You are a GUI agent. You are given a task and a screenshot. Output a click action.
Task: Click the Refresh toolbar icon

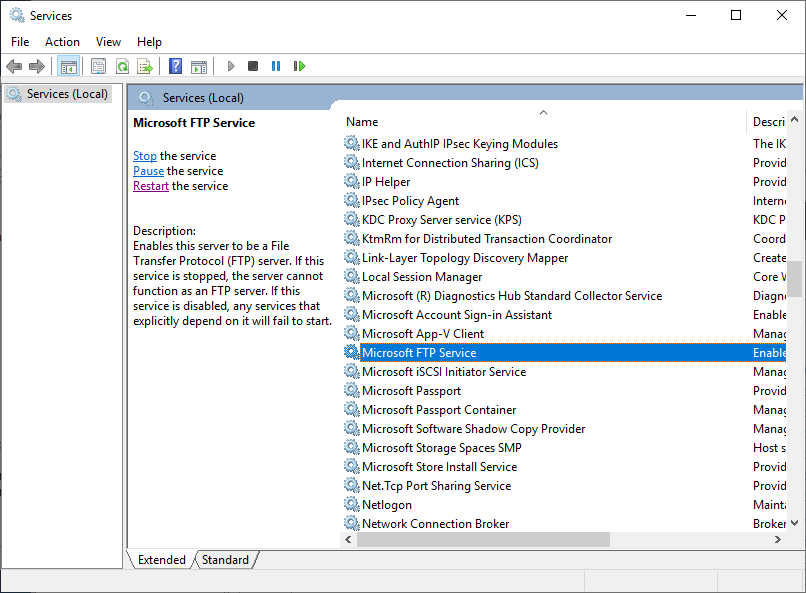click(122, 66)
